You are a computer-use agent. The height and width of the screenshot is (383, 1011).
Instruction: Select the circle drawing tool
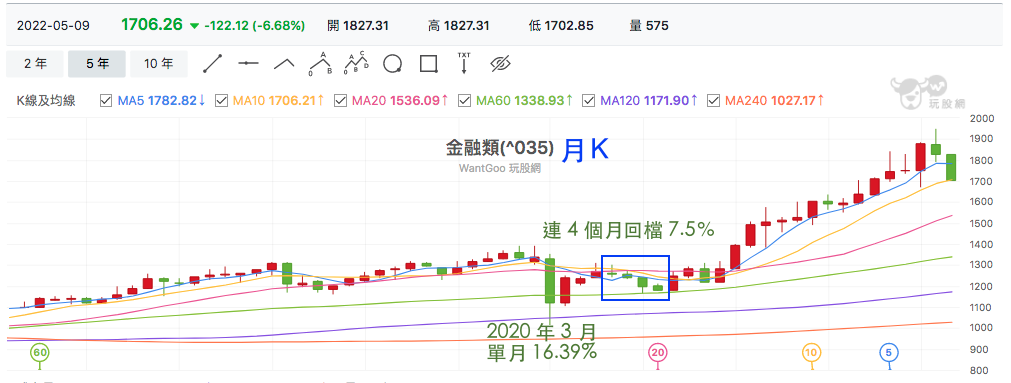pos(393,64)
